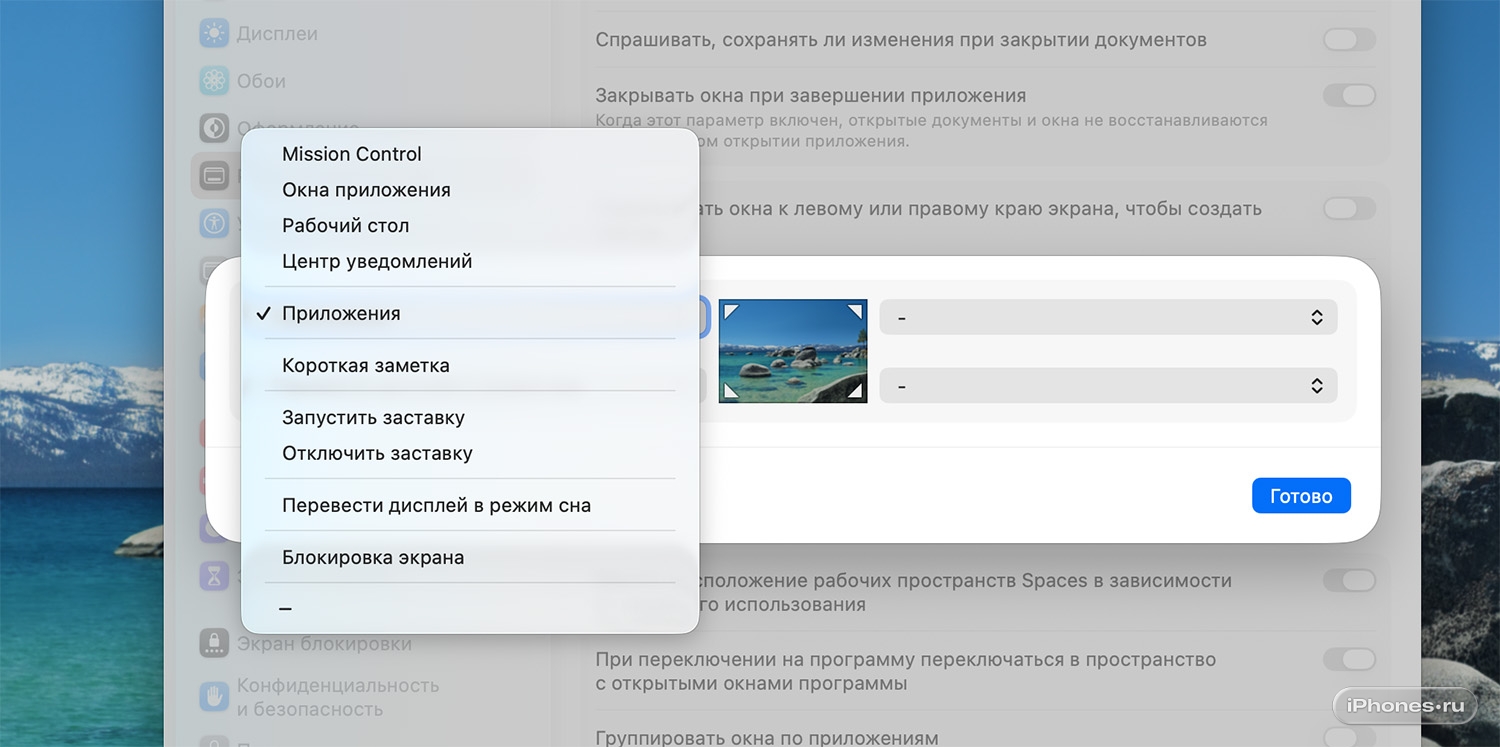Screen dimensions: 1500x747
Task: Toggle asking to save changes when closing documents
Action: click(1349, 40)
